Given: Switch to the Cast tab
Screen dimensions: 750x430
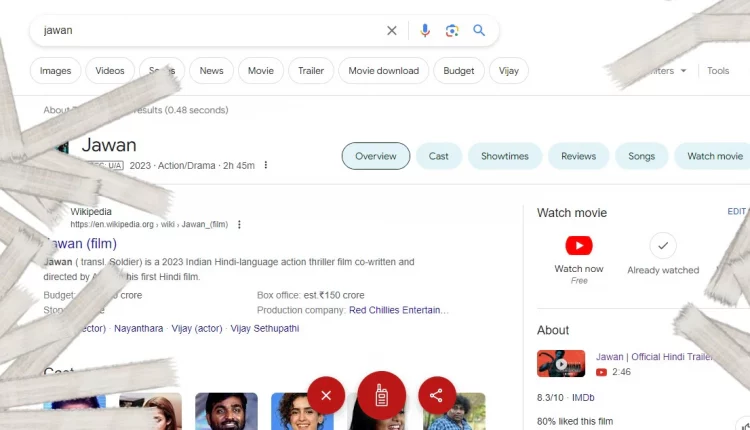Looking at the screenshot, I should [439, 156].
